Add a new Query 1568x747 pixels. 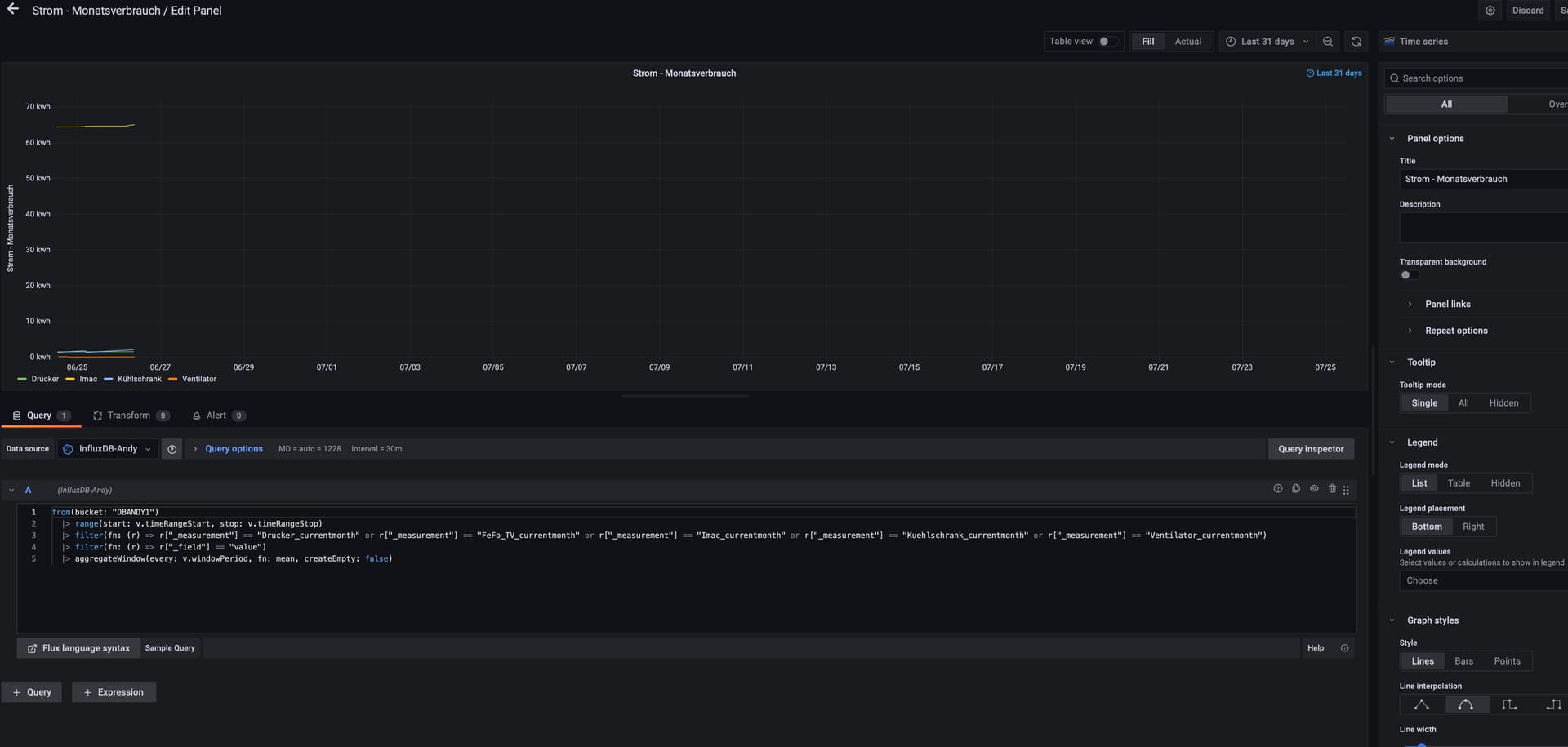(x=32, y=692)
